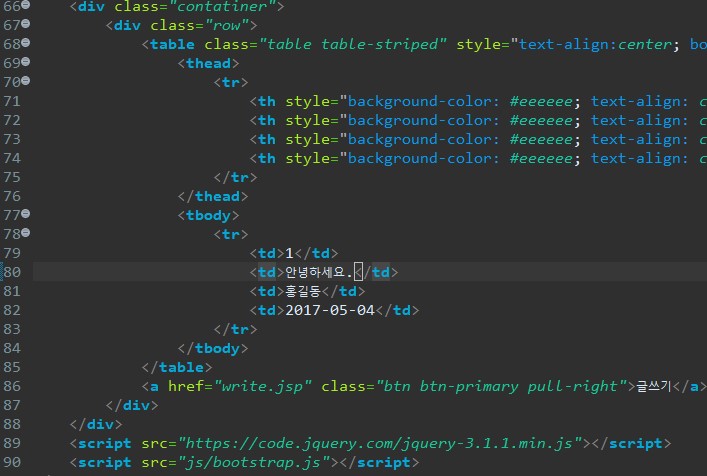Click the jquery-3.1.1.min.js URL on line 89
Viewport: 707px width, 476px height.
[x=380, y=444]
